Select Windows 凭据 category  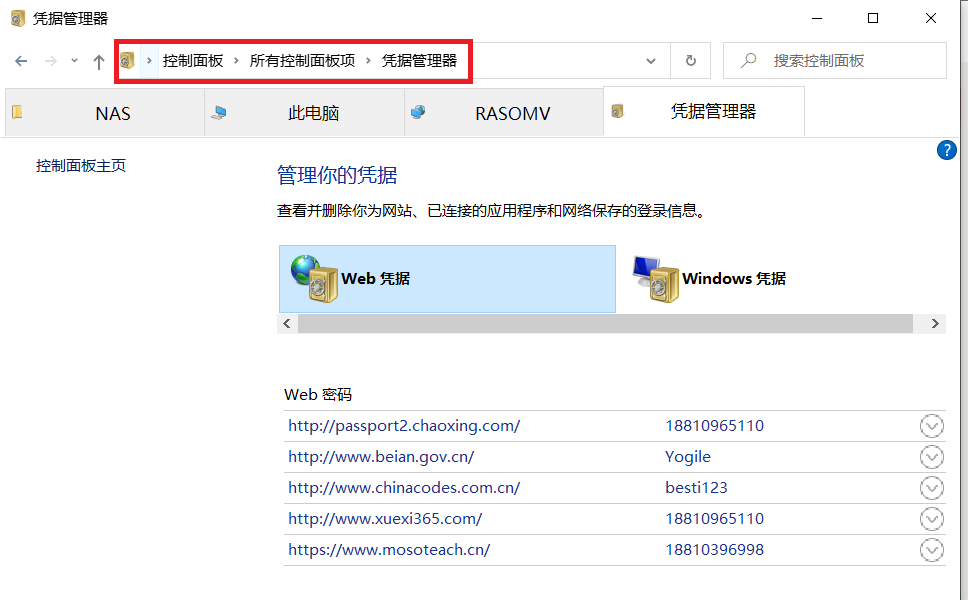coord(733,278)
